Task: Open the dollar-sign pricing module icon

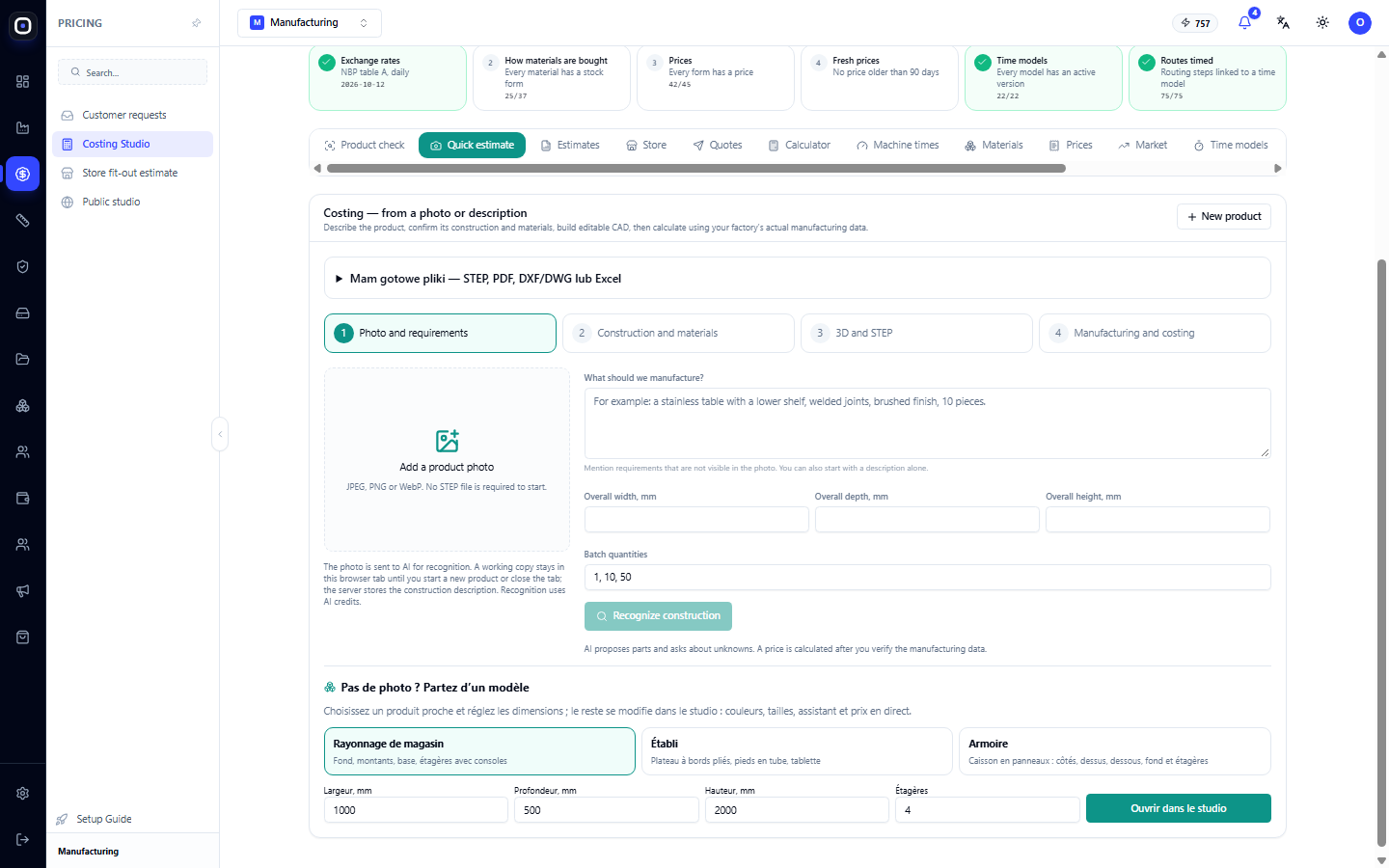Action: tap(23, 175)
